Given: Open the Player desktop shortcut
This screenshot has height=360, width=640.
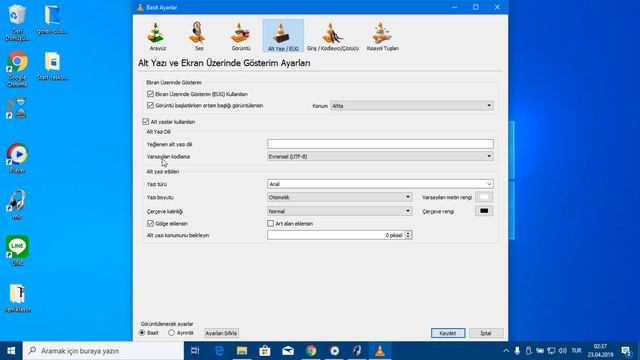Looking at the screenshot, I should tap(17, 158).
